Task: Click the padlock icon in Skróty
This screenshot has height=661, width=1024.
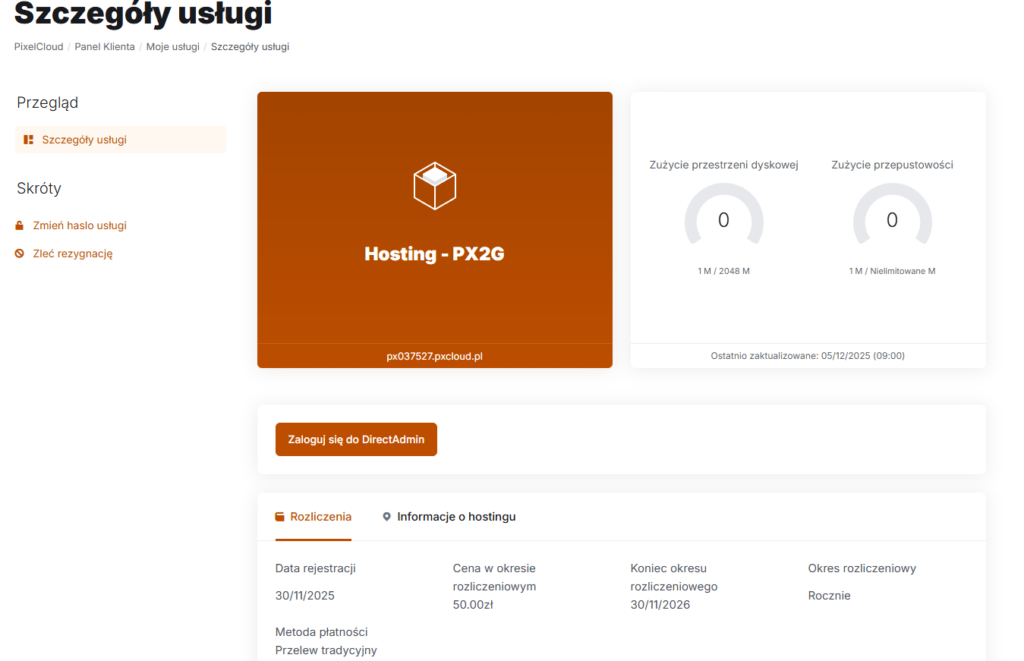Action: point(19,226)
